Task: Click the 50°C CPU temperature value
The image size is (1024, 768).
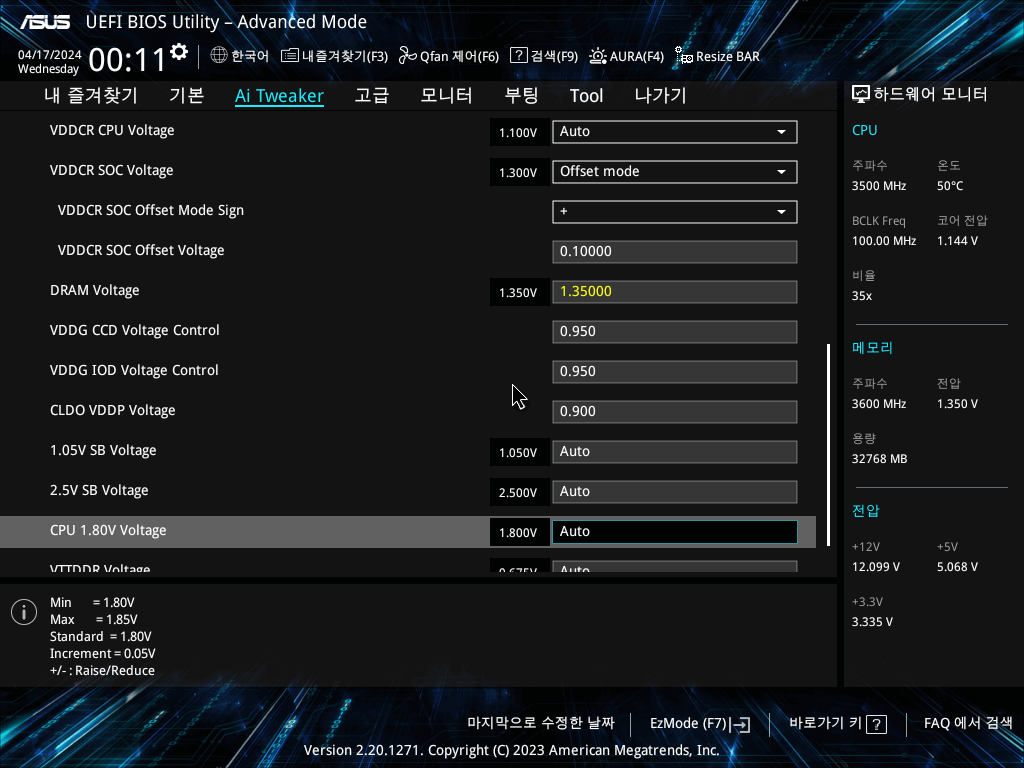Action: click(x=950, y=186)
